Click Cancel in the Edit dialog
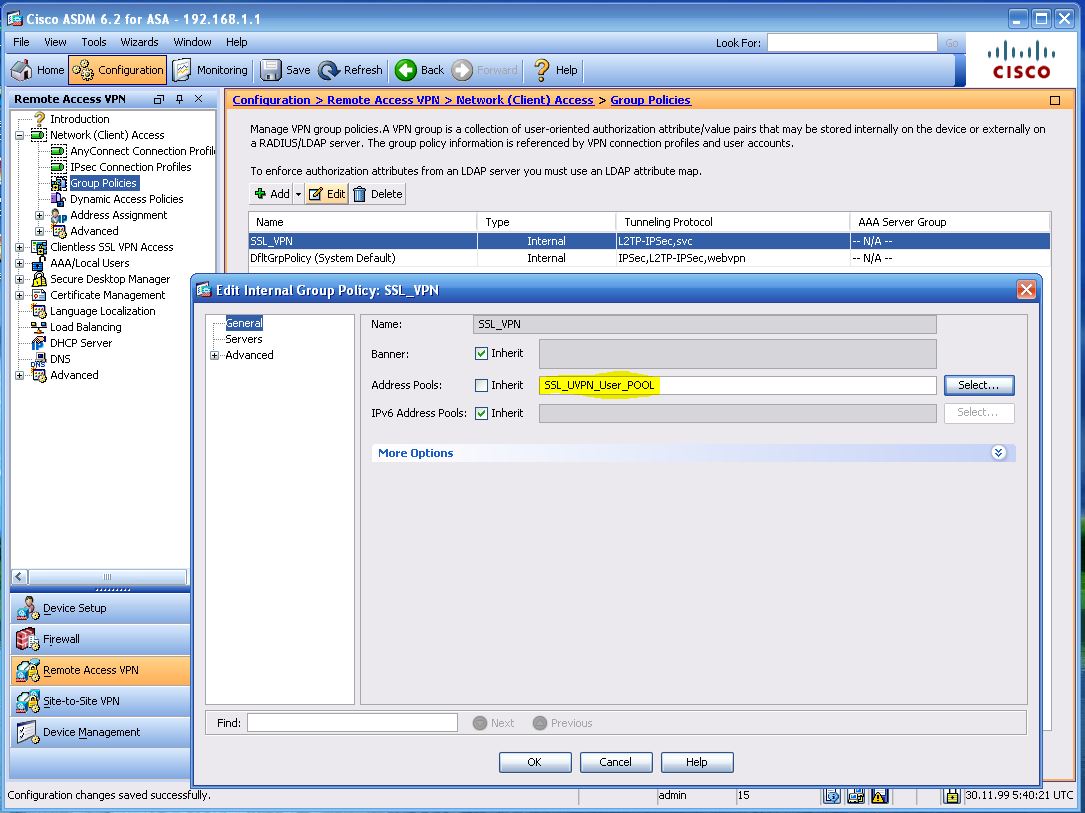The height and width of the screenshot is (813, 1085). pos(616,762)
